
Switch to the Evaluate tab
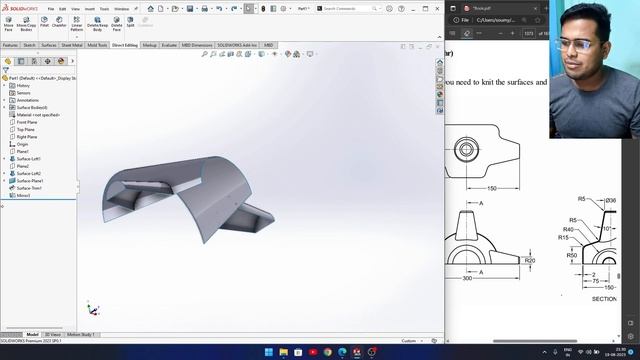click(169, 45)
